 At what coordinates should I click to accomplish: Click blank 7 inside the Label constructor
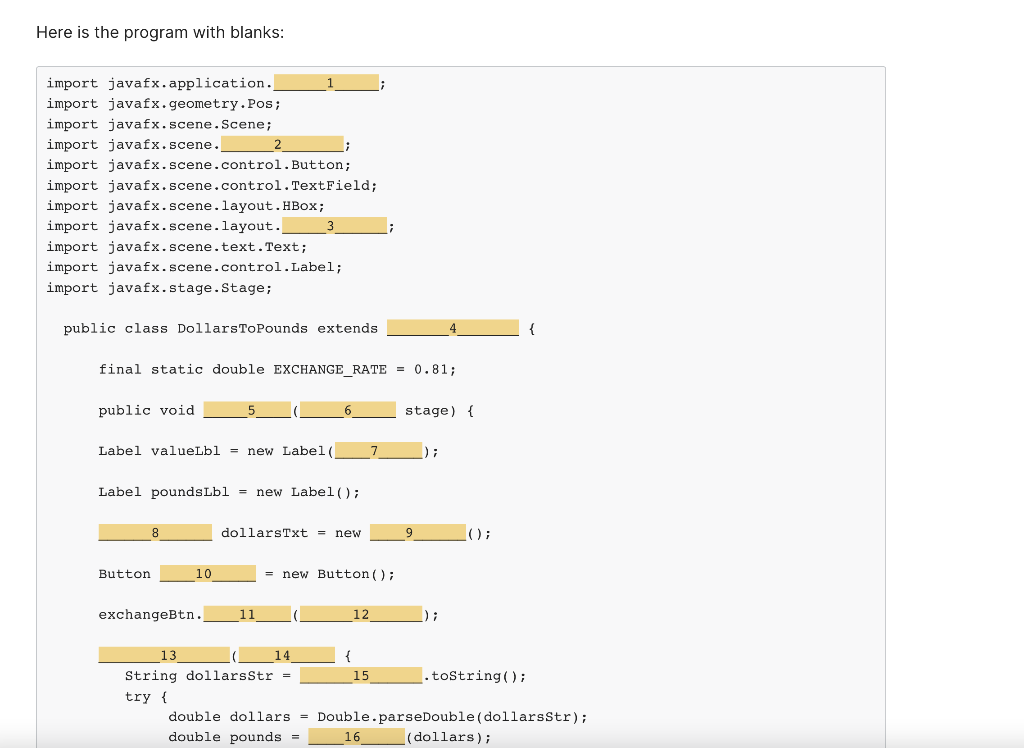(379, 451)
